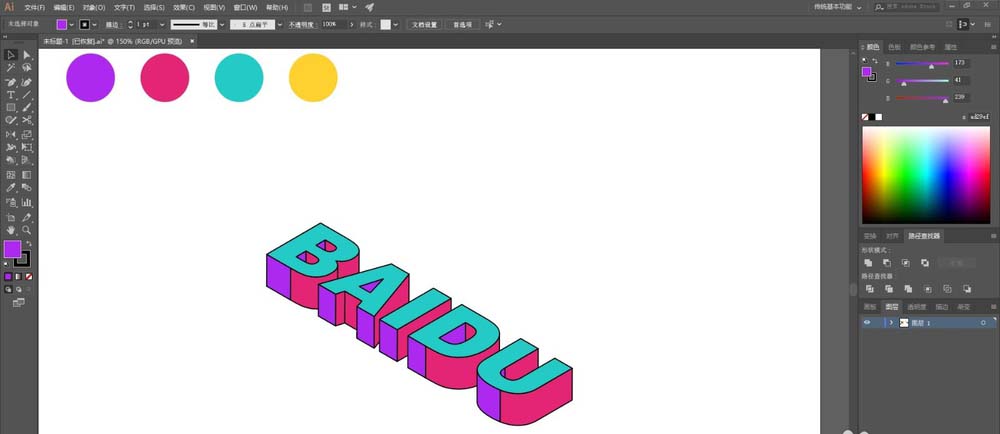
Task: Set toolbox paint mode to Gradient
Action: (x=18, y=277)
